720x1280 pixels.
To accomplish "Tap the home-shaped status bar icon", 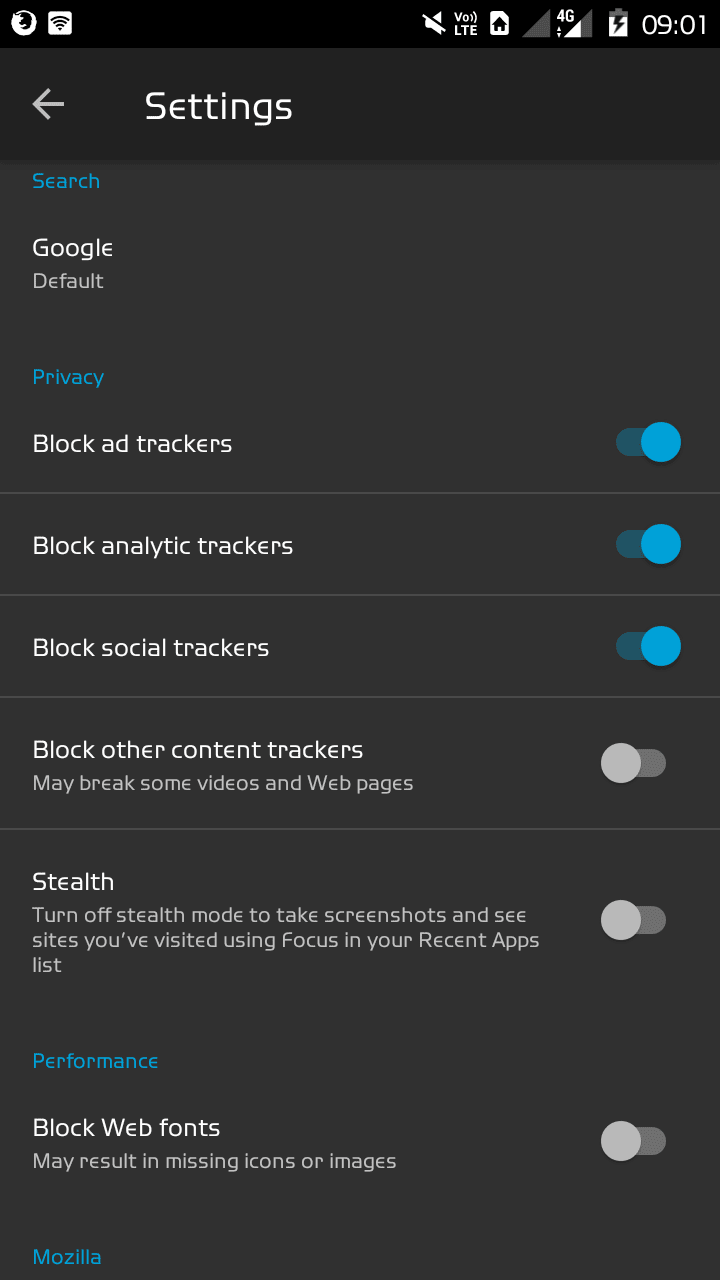I will point(500,23).
